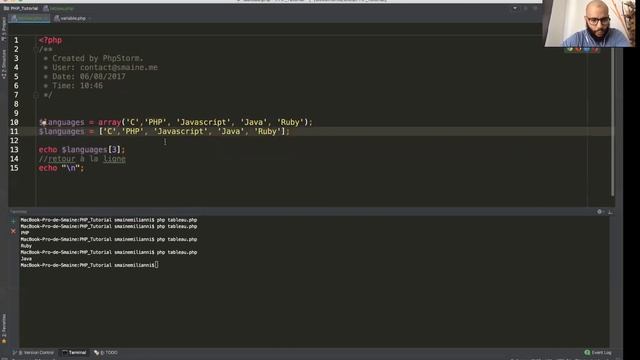The image size is (640, 360).
Task: Open the Structure side tool window
Action: click(4, 64)
